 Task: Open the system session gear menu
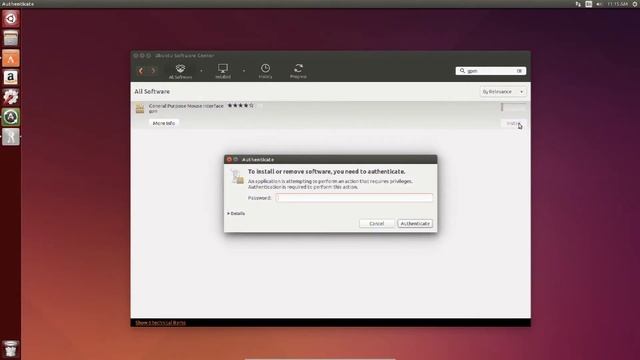(x=635, y=4)
